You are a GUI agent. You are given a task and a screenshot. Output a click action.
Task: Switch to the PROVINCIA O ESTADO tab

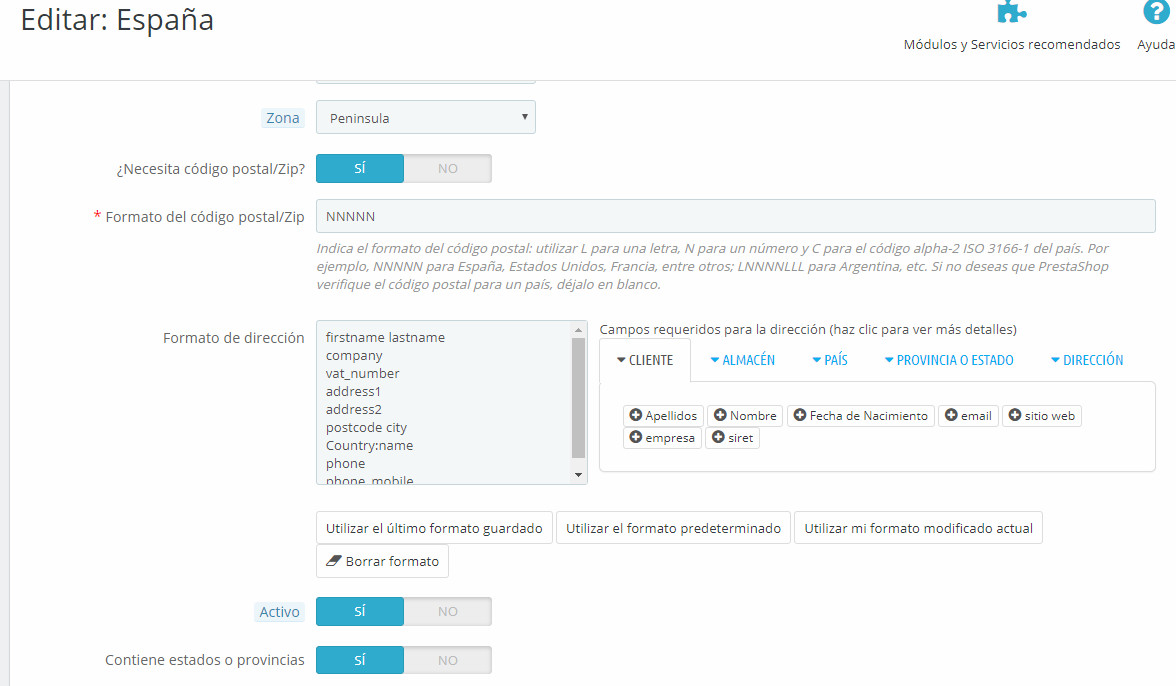(950, 361)
